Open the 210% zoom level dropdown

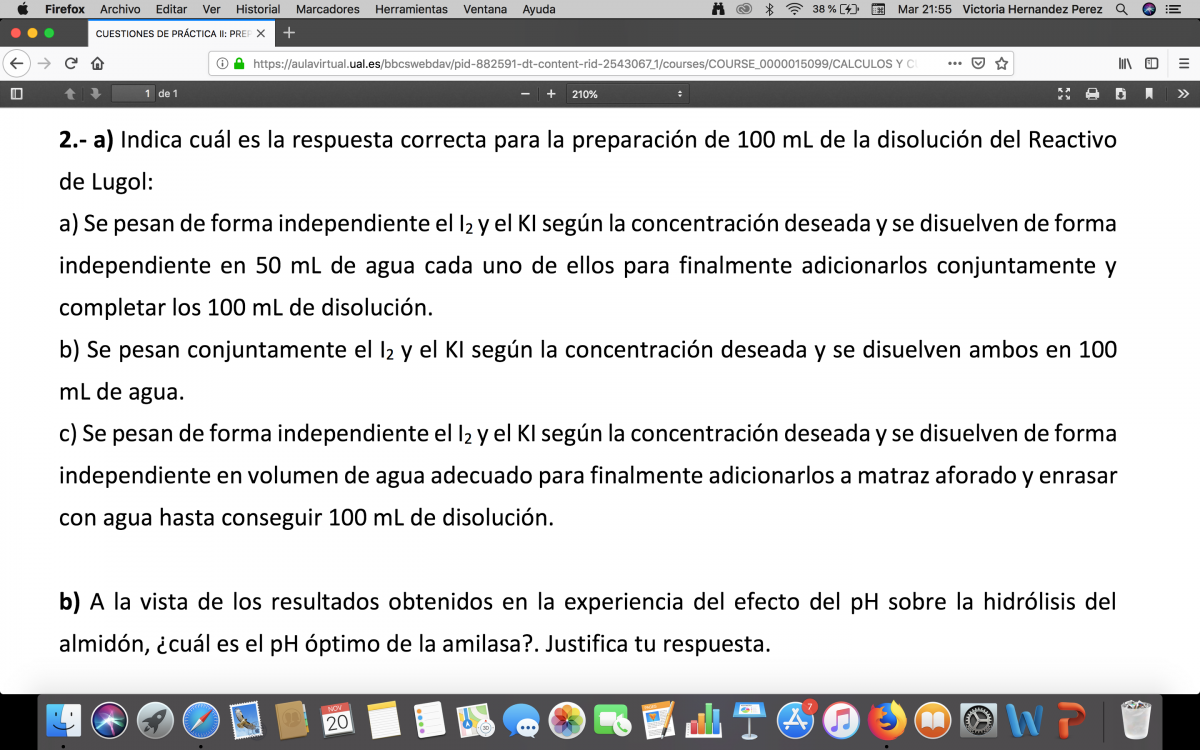(626, 94)
